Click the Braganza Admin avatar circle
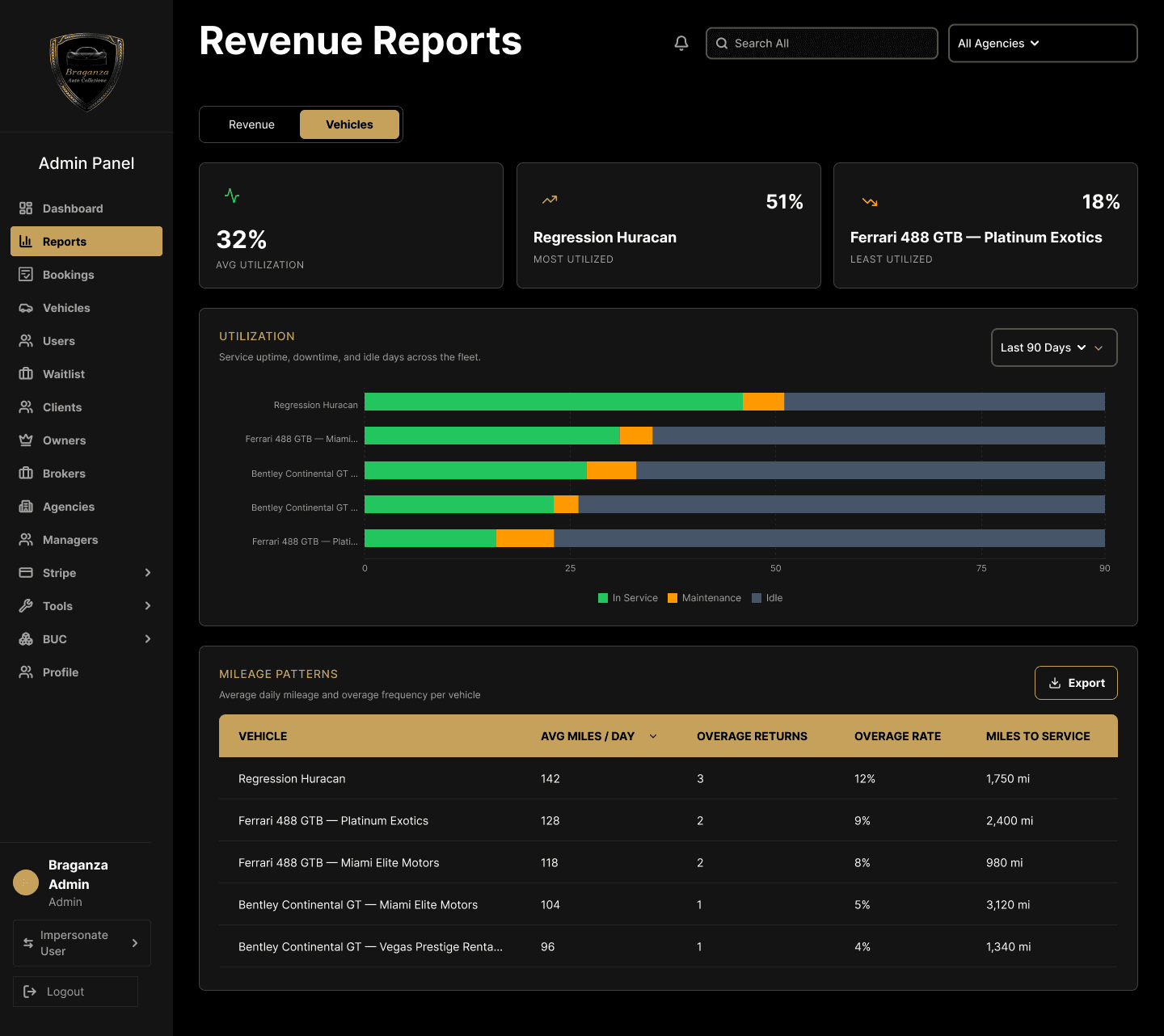Viewport: 1164px width, 1036px height. click(26, 882)
